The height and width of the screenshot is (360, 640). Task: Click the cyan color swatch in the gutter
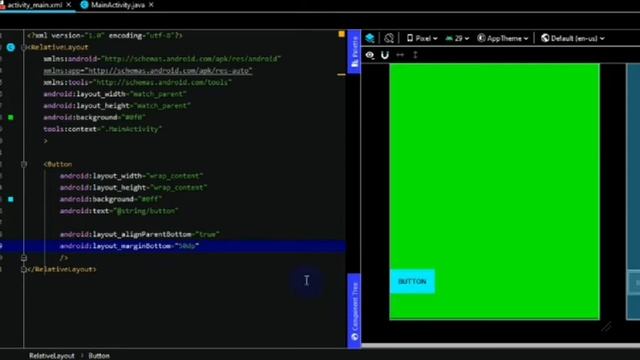click(x=11, y=199)
